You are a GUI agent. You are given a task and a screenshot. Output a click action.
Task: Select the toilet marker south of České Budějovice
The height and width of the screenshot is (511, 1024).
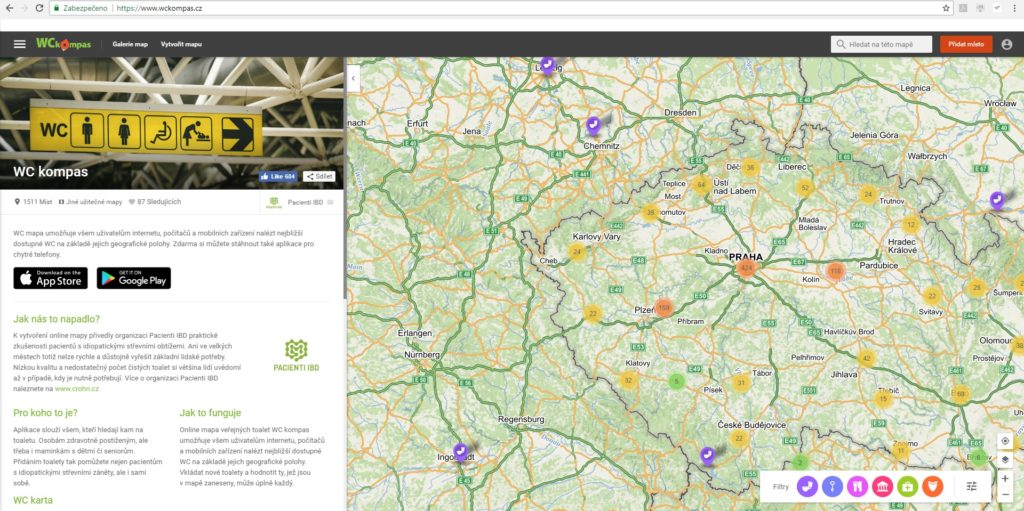click(707, 454)
